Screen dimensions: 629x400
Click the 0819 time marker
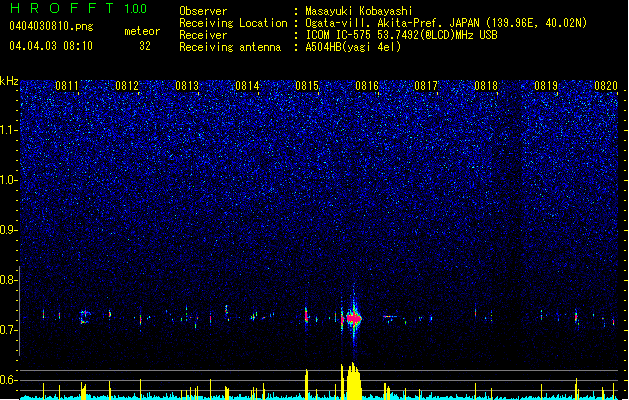pos(546,86)
